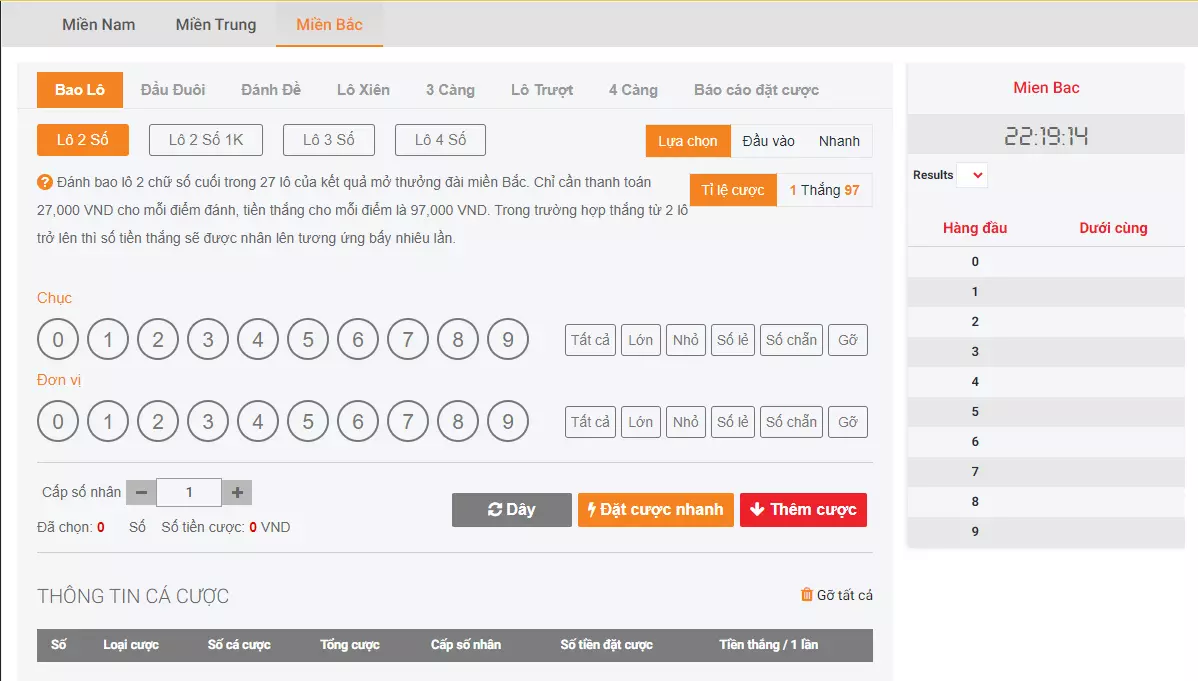
Task: Enable the Số chẵn filter for Đơn vị
Action: (x=791, y=421)
